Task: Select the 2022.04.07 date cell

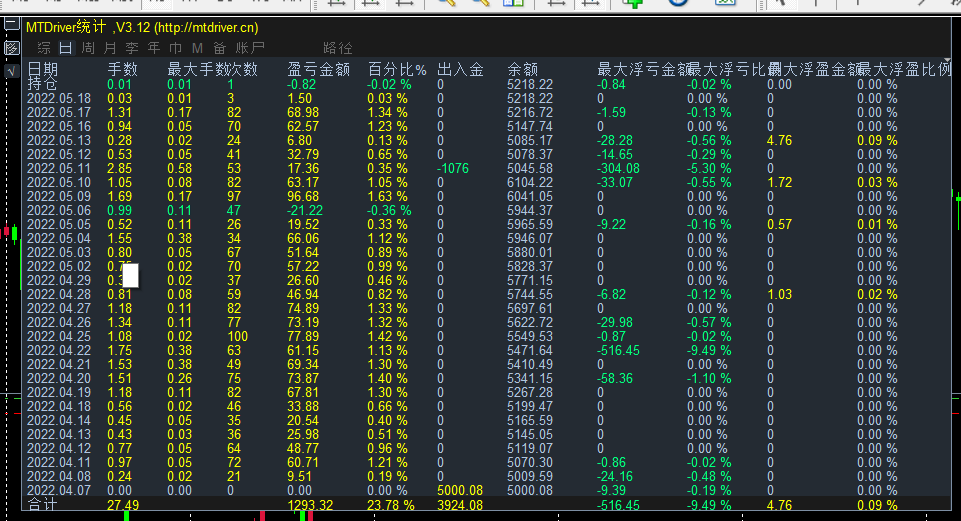Action: click(59, 490)
